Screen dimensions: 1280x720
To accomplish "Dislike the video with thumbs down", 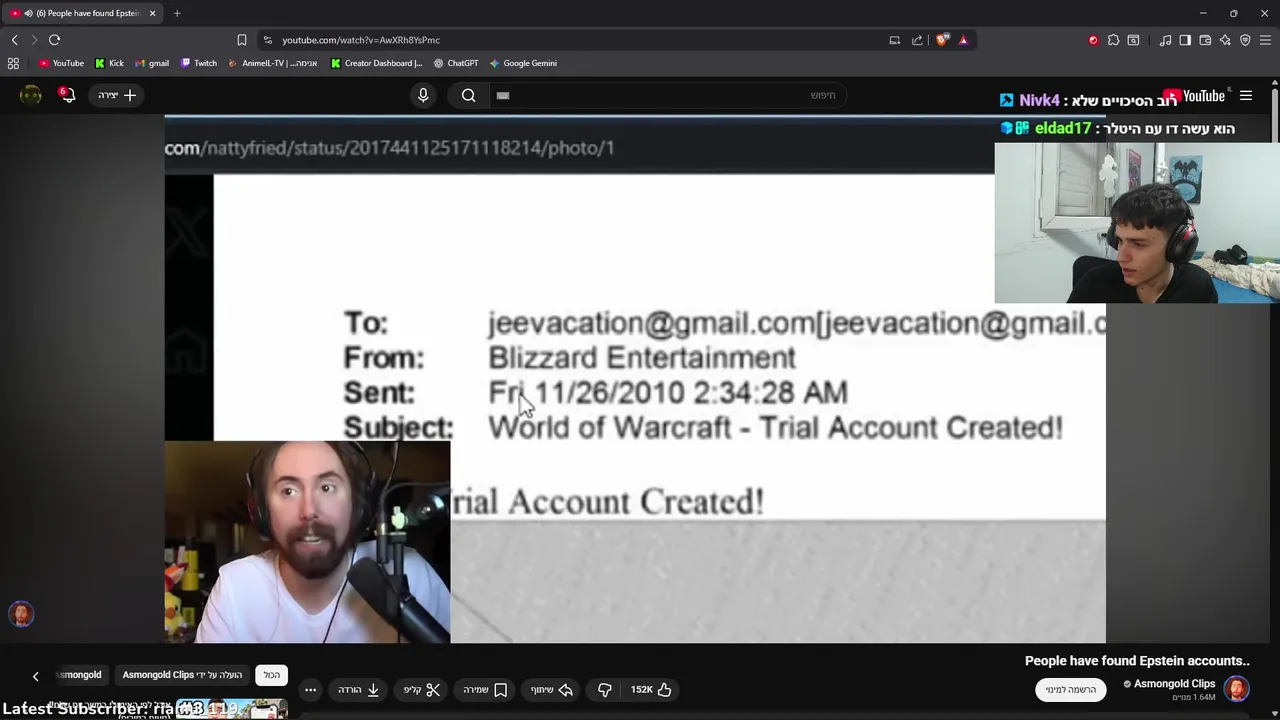I will pos(604,690).
